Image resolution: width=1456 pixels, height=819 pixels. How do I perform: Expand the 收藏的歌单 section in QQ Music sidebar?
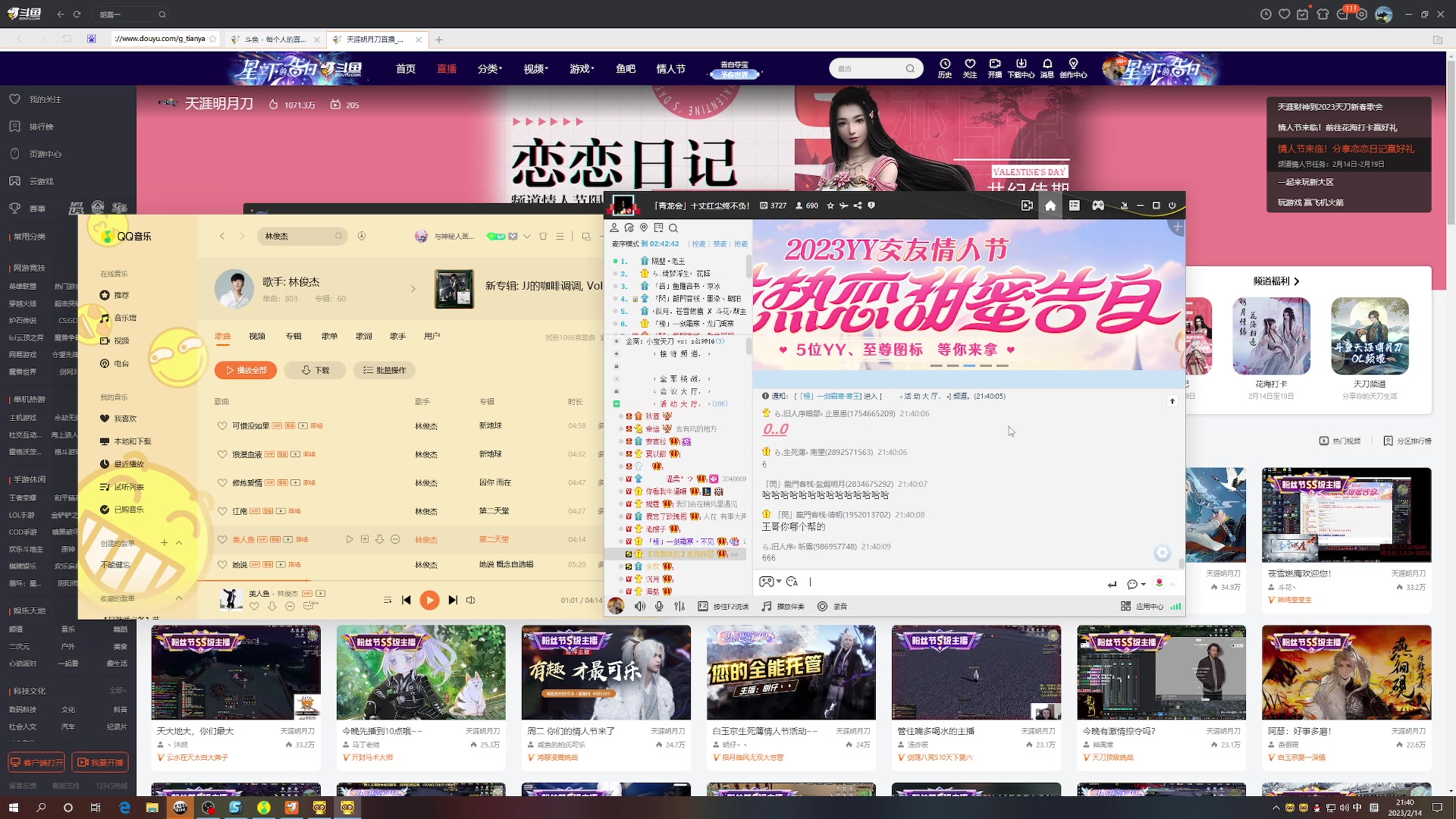pos(179,598)
